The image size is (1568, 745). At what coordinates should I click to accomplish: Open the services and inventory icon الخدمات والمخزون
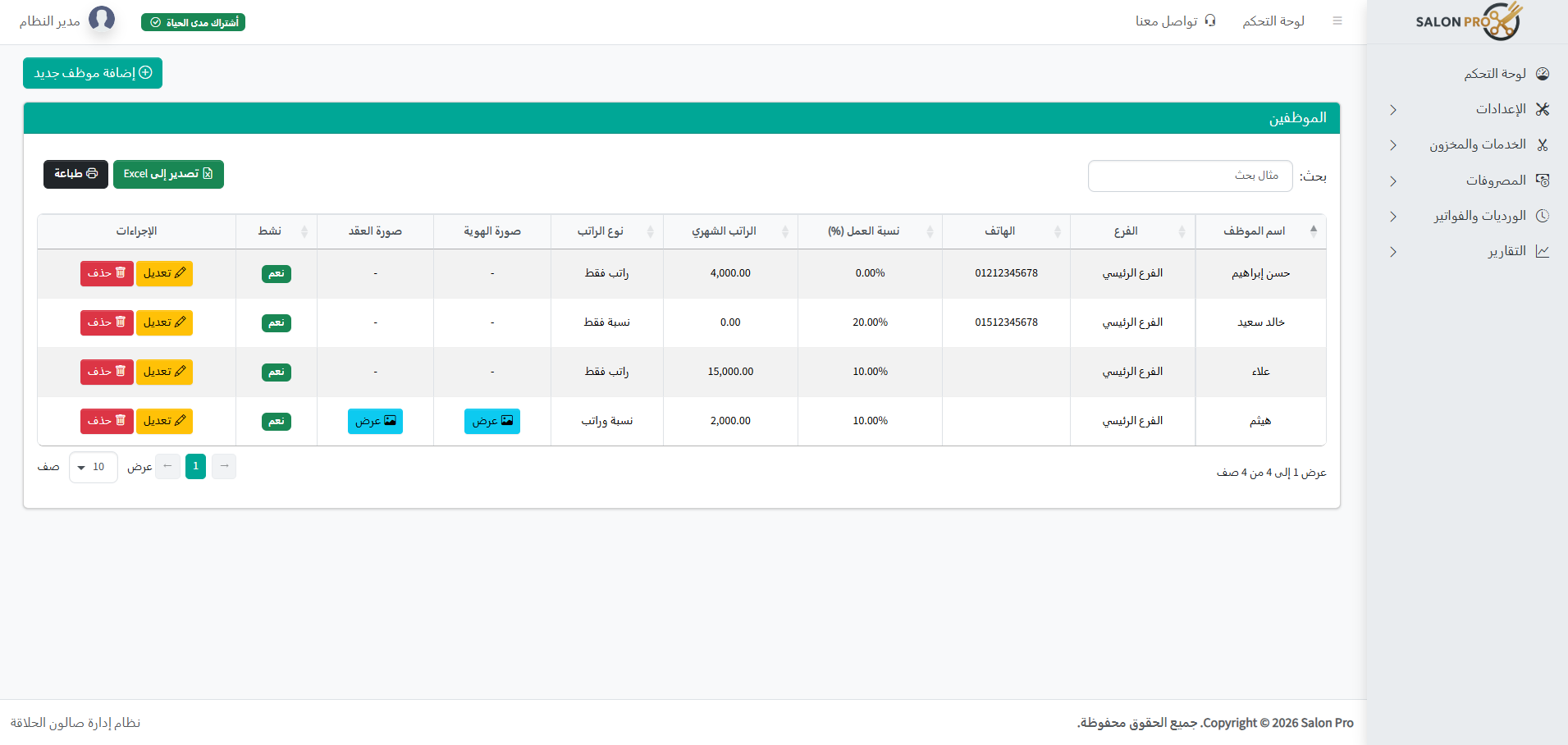(1543, 144)
